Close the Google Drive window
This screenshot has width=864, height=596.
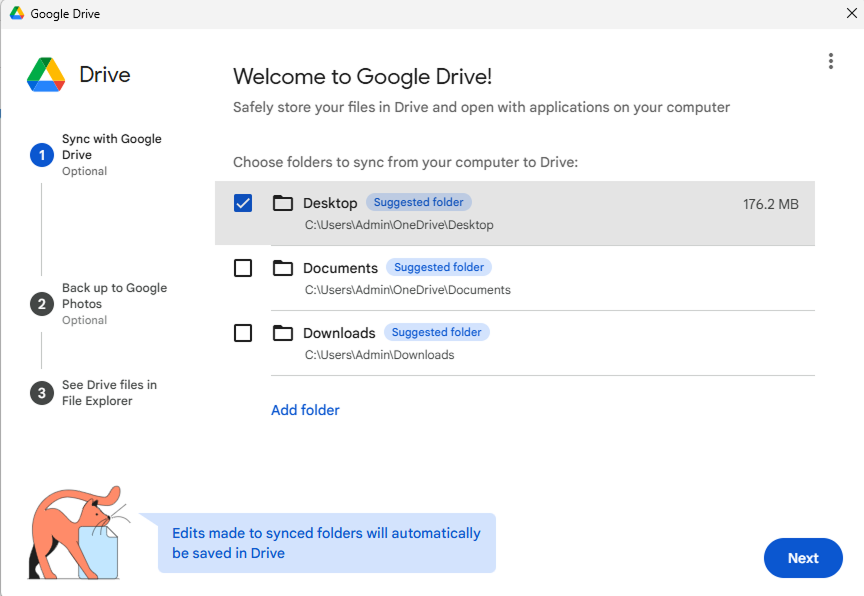pyautogui.click(x=851, y=14)
